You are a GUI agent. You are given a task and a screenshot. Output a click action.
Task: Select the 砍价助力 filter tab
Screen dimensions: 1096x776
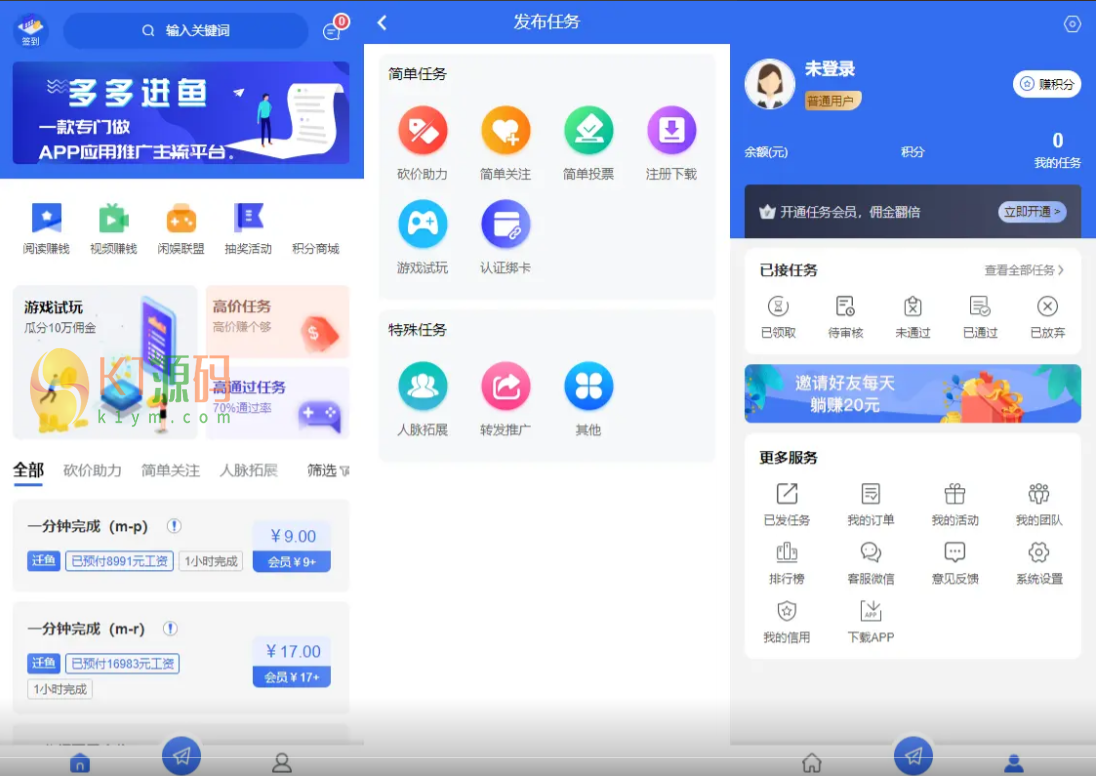tap(92, 470)
